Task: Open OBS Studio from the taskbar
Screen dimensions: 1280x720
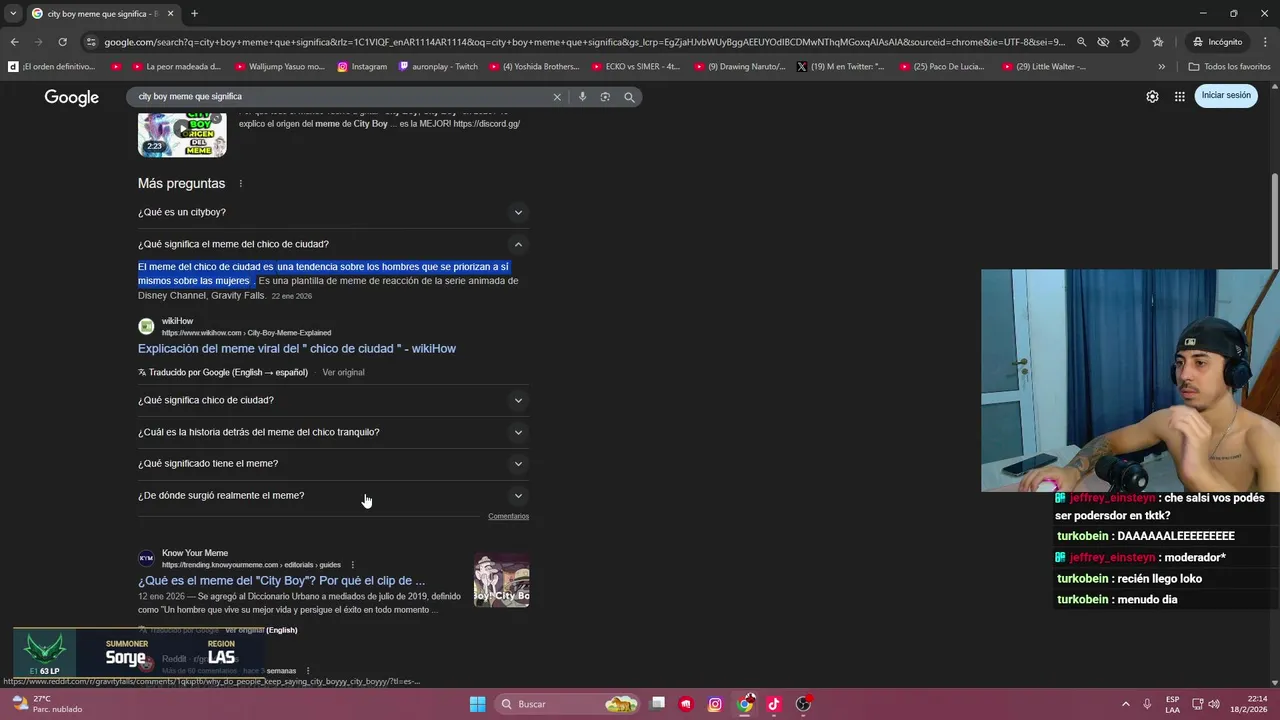Action: tap(803, 704)
